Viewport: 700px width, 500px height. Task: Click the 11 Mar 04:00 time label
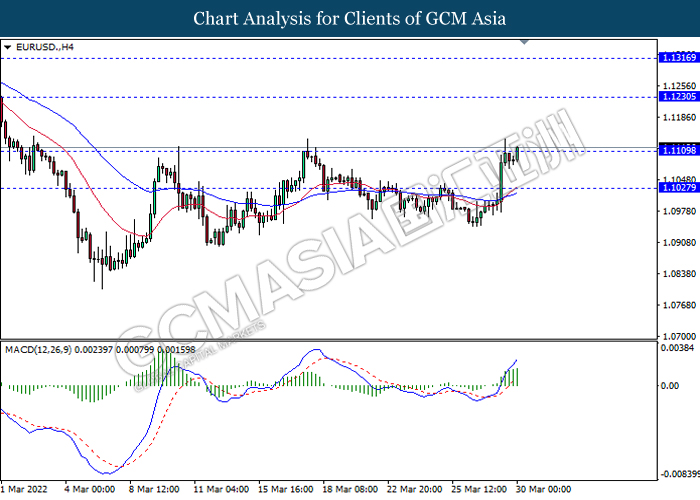coord(221,489)
